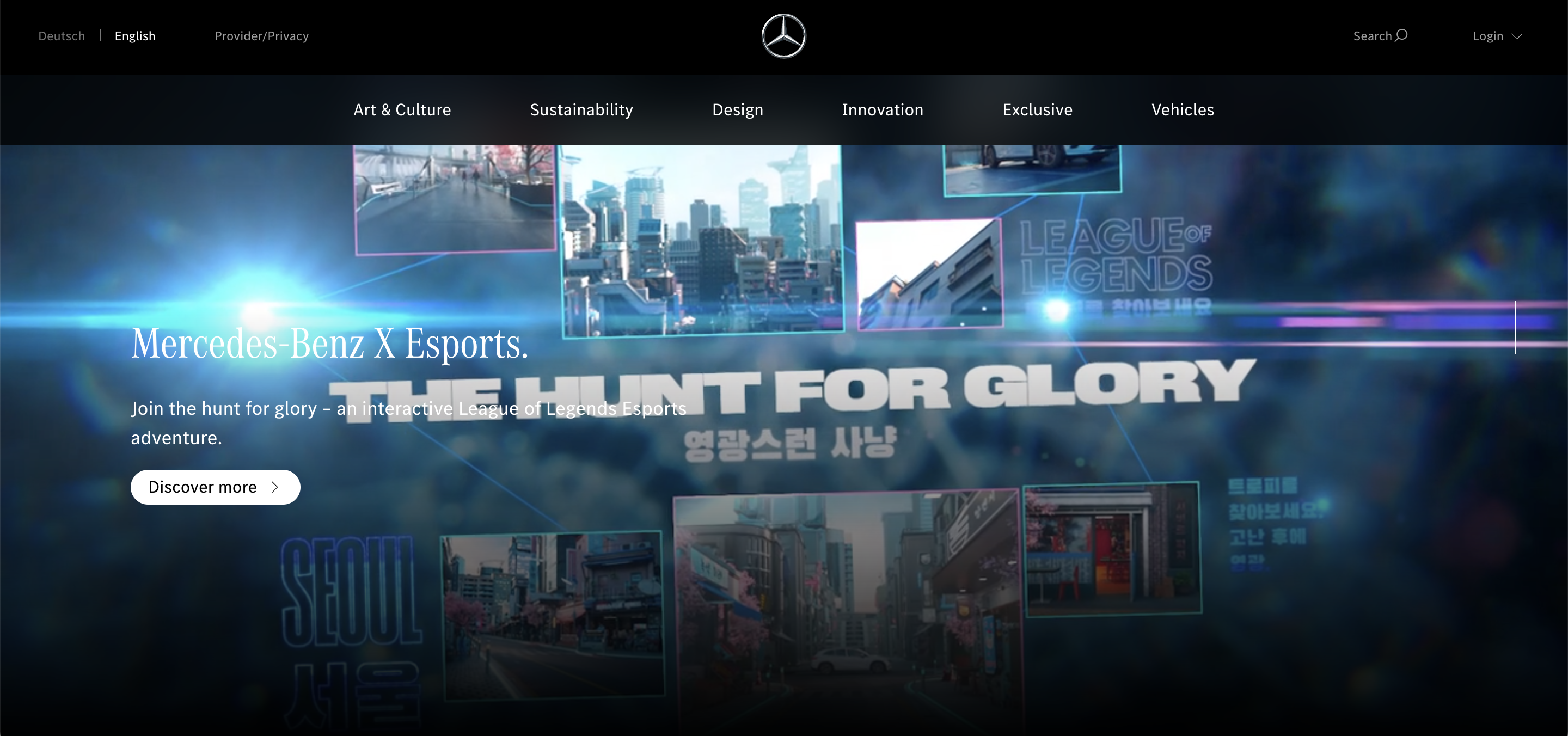Open the Sustainability menu
1568x736 pixels.
[x=581, y=109]
